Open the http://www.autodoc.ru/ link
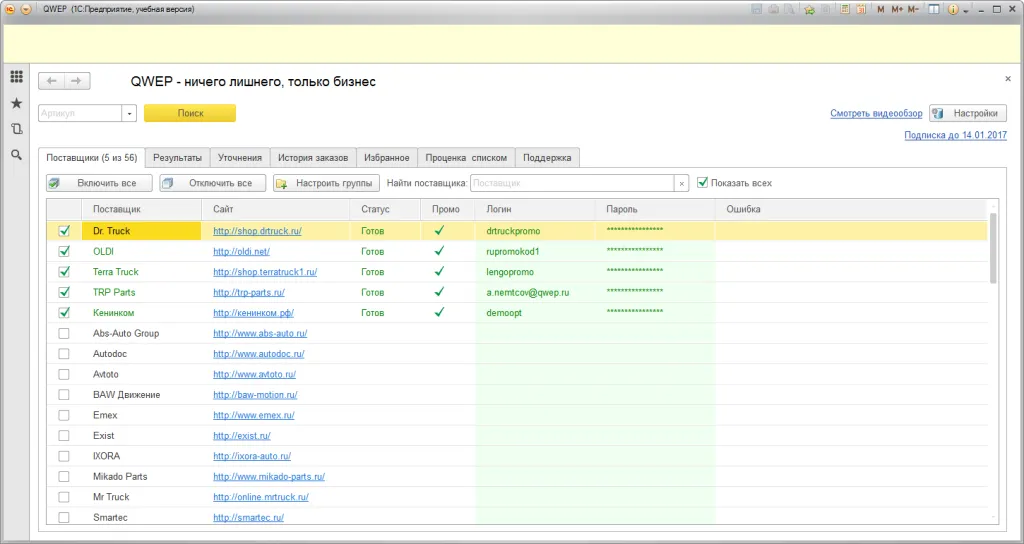 pyautogui.click(x=259, y=353)
